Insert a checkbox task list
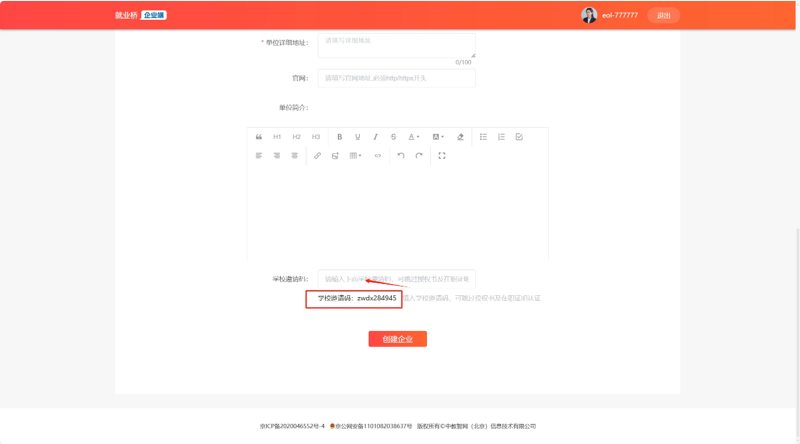800x444 pixels. coord(519,137)
